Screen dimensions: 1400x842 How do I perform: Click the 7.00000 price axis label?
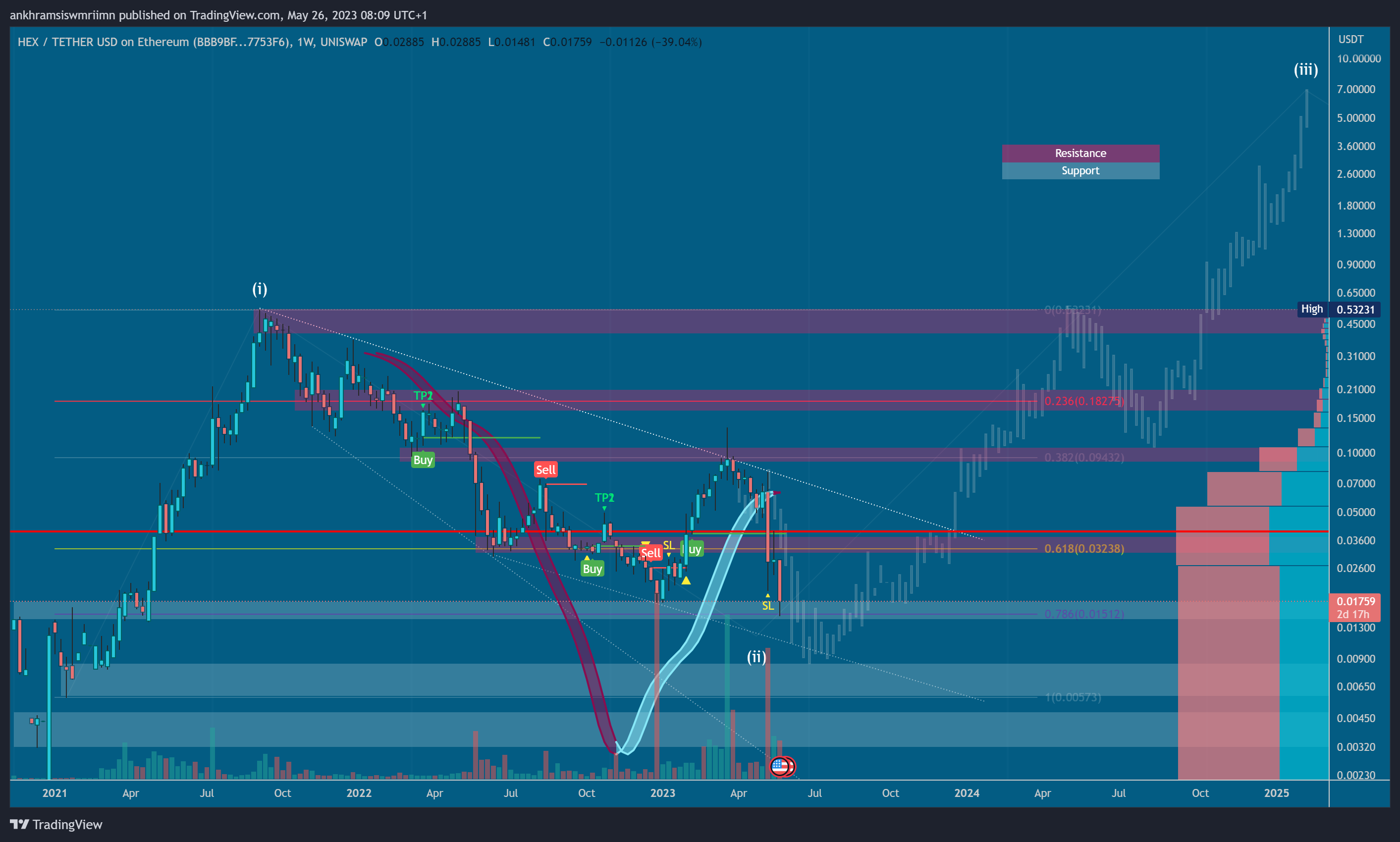[1356, 89]
